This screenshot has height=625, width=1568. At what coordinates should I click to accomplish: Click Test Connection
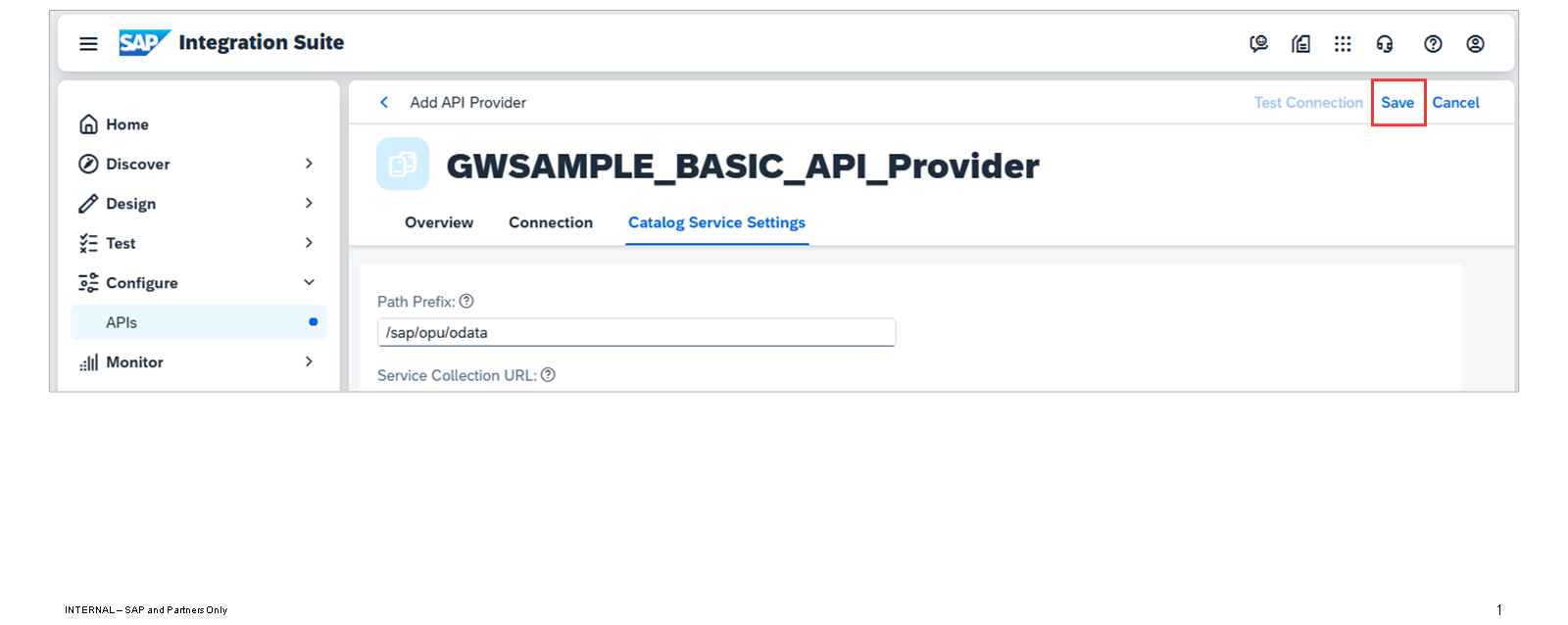(x=1308, y=102)
